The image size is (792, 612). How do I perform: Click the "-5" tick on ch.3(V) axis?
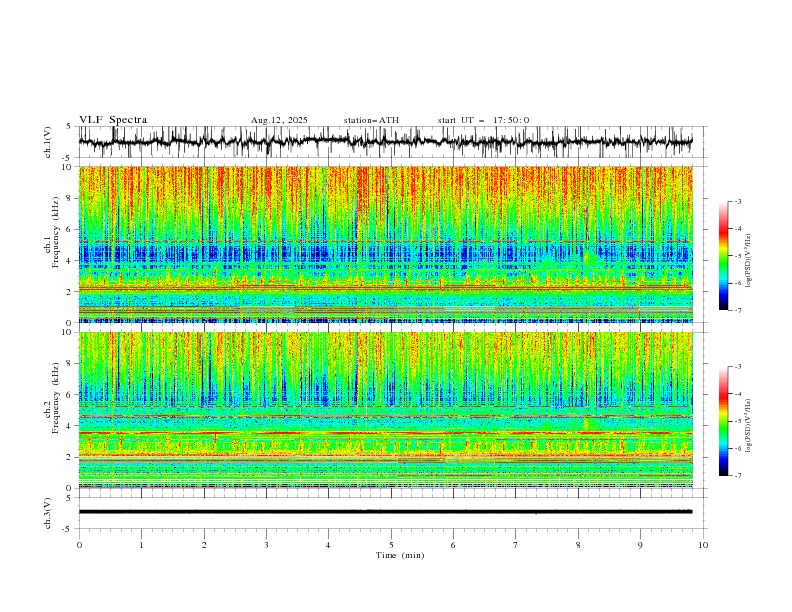tap(68, 529)
